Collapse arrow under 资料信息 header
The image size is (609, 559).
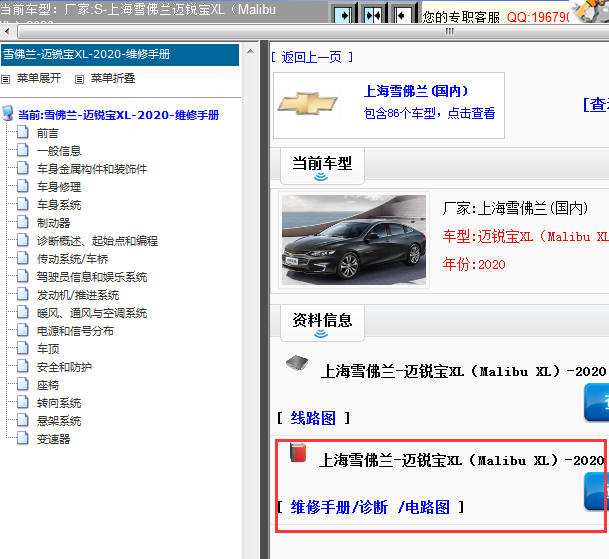coord(321,334)
